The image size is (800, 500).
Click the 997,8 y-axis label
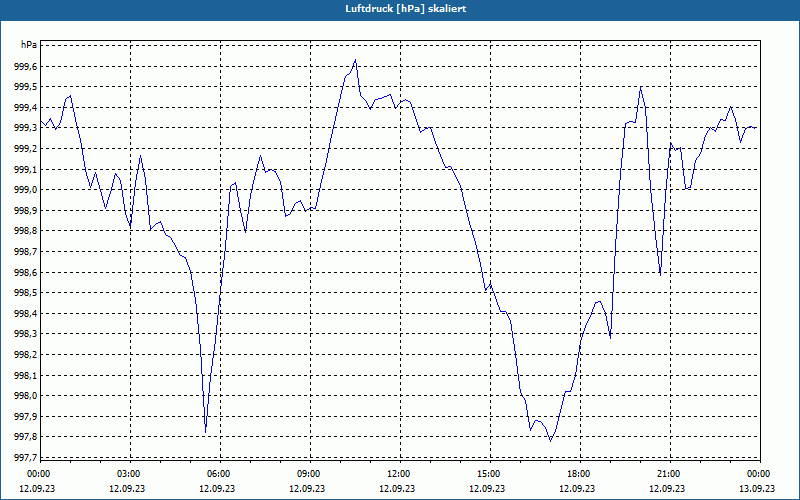pos(26,437)
